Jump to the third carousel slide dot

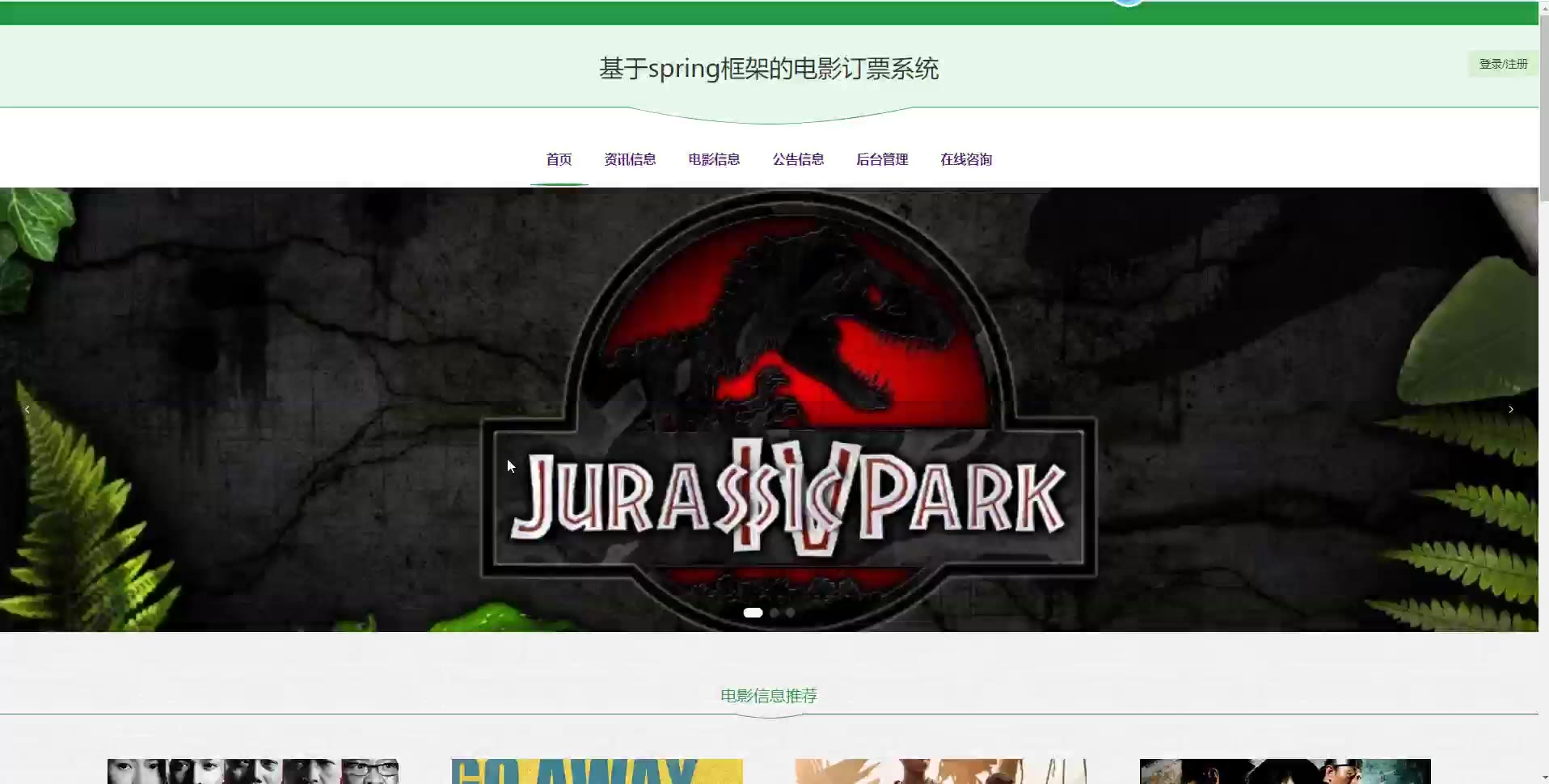pos(791,613)
